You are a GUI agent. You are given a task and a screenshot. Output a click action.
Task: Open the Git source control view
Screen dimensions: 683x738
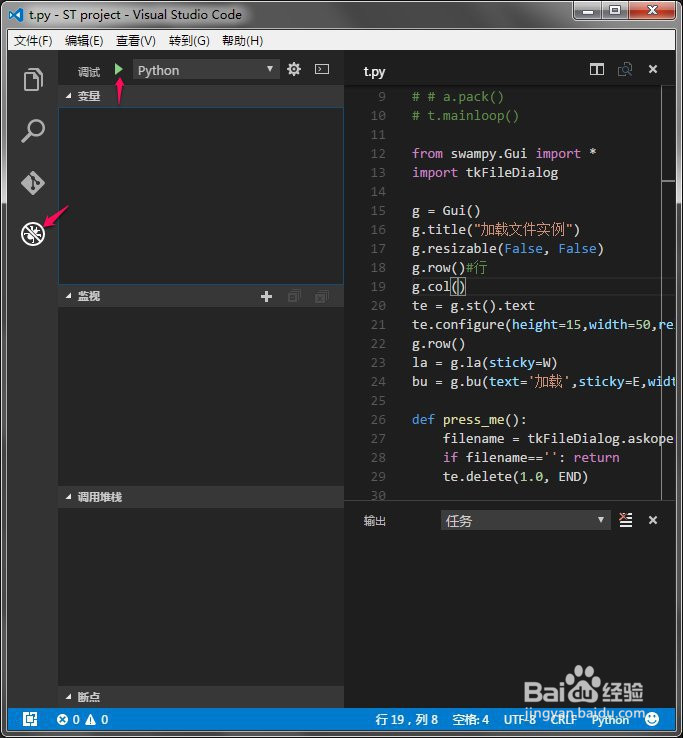point(33,183)
